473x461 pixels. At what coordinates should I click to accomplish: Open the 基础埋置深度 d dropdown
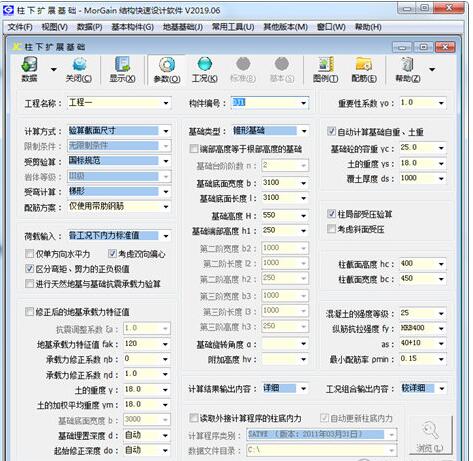pyautogui.click(x=165, y=435)
